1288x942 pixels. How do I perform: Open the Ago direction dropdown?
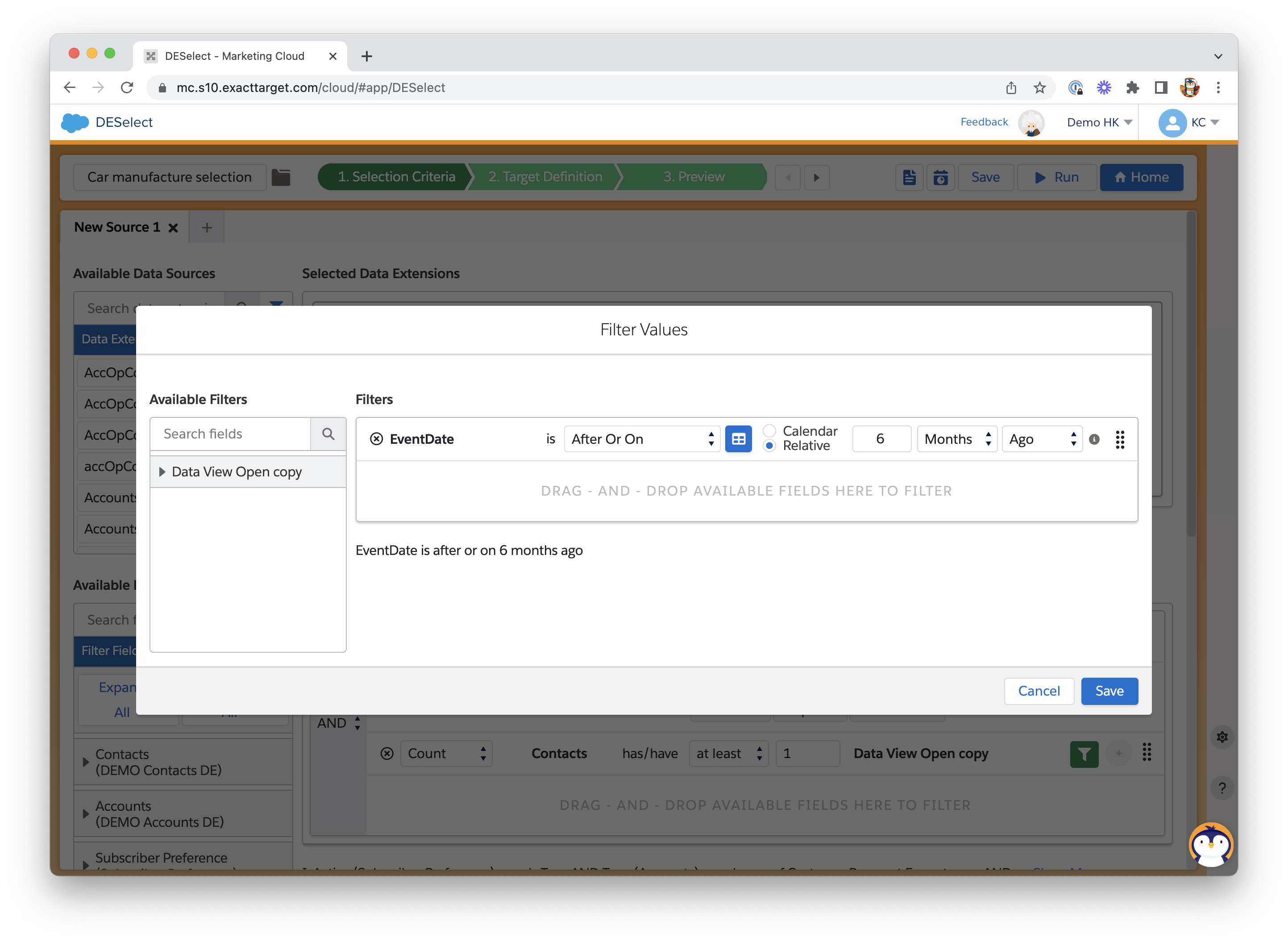(1042, 439)
